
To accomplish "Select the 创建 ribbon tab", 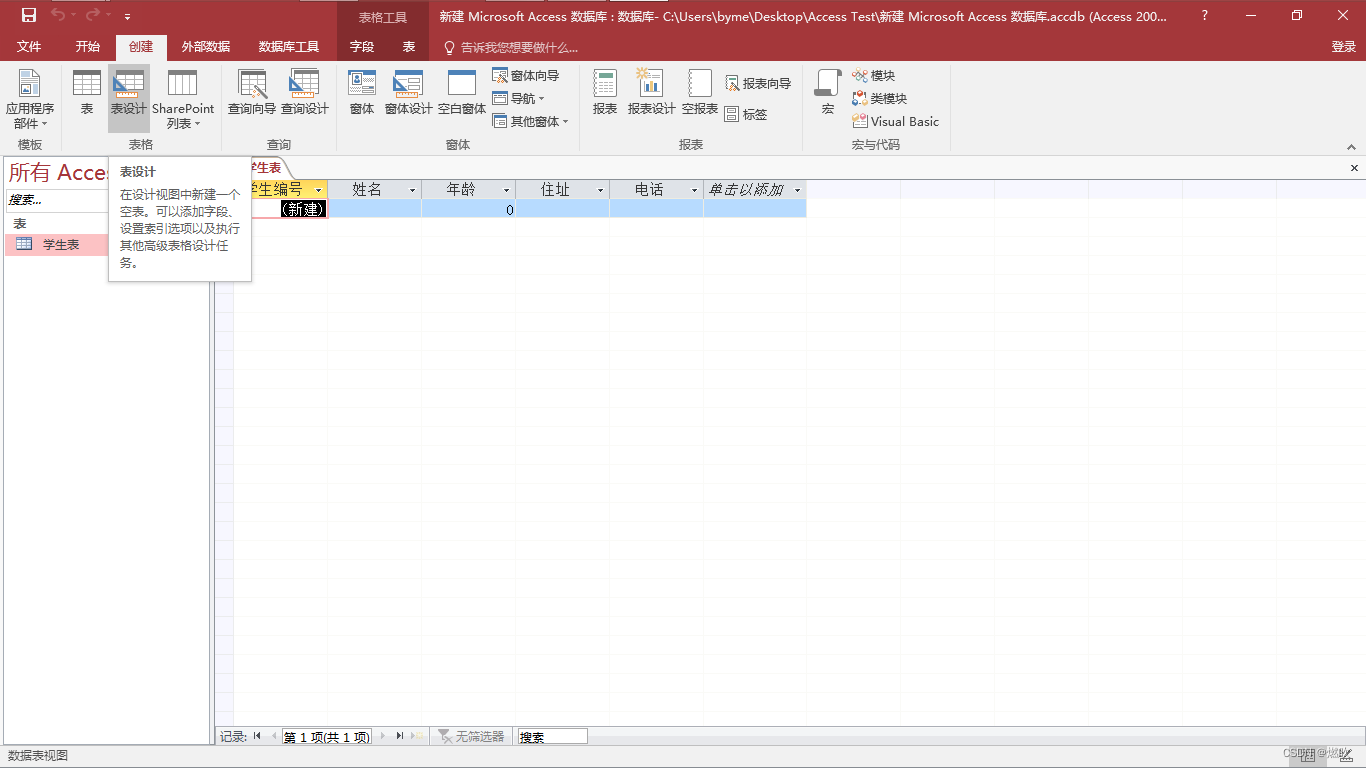I will click(x=141, y=47).
